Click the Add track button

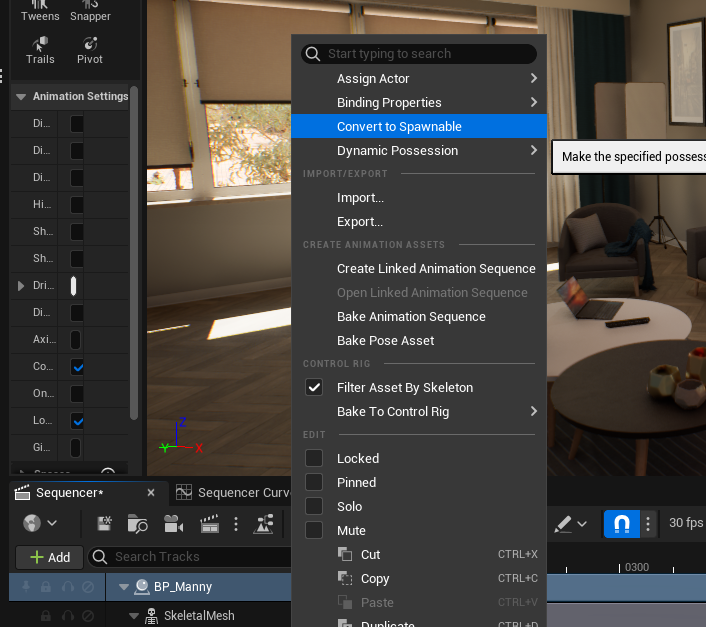point(50,557)
